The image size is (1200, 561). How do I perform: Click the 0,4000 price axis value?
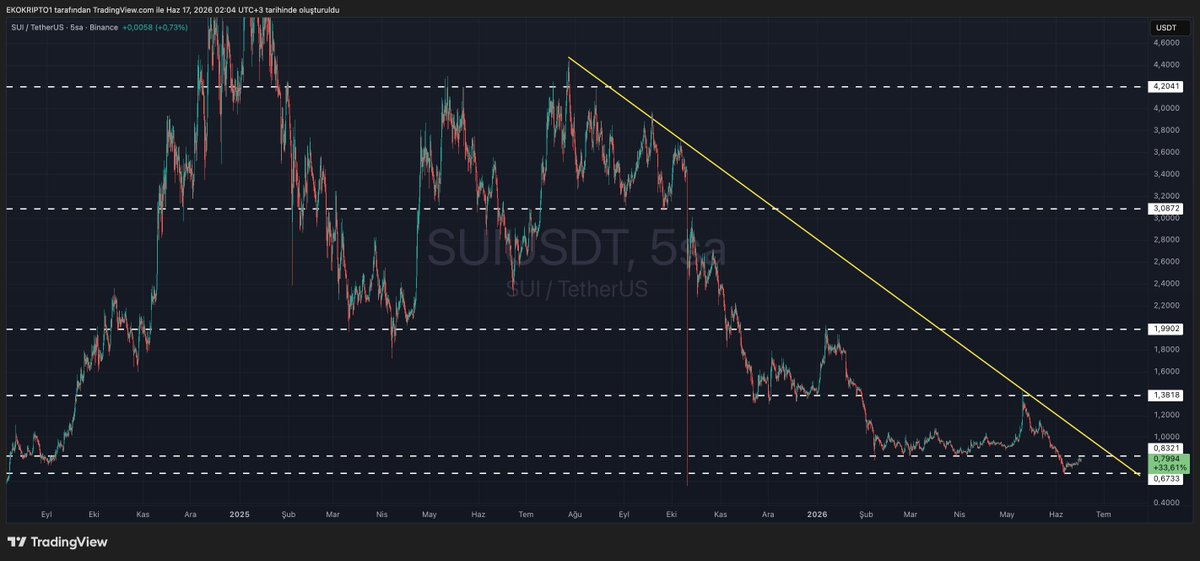(1166, 502)
